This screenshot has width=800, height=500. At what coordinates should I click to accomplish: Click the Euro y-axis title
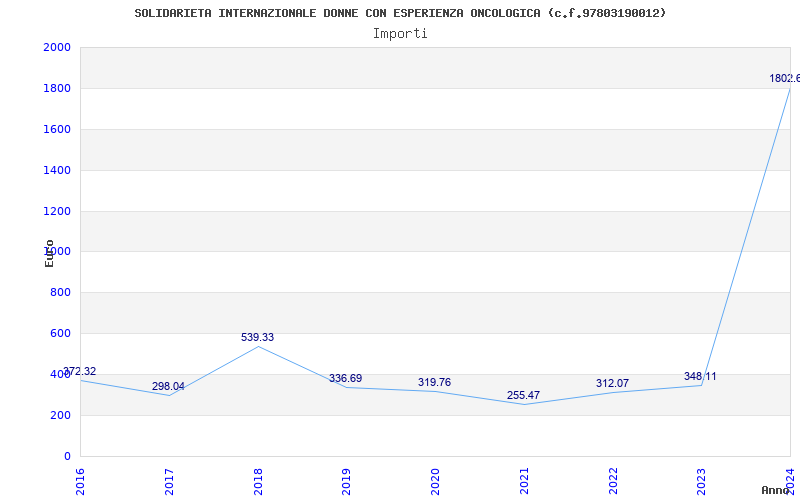coord(49,253)
